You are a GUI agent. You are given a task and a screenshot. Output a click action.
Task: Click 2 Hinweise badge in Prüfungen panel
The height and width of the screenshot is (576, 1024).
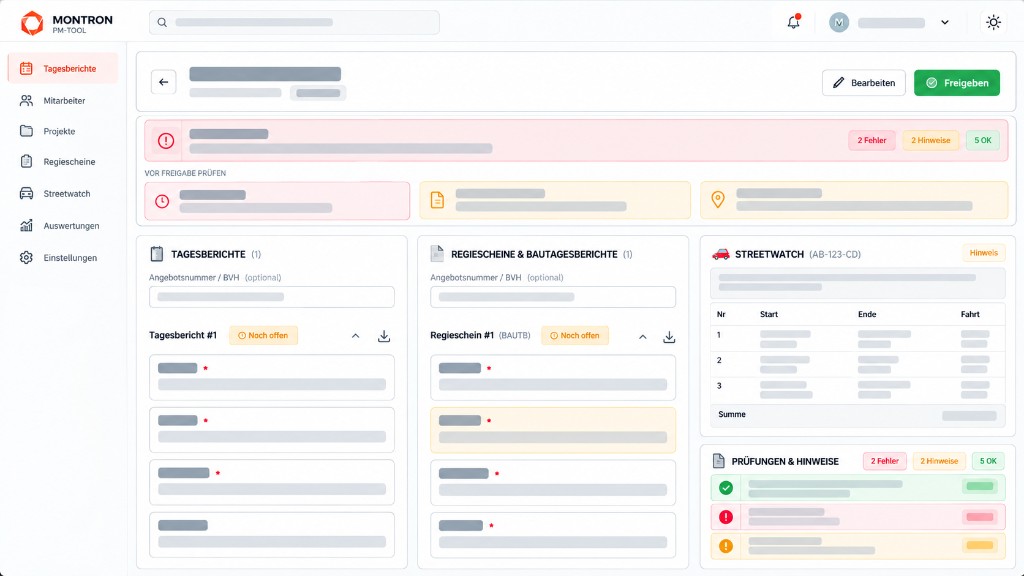[939, 461]
